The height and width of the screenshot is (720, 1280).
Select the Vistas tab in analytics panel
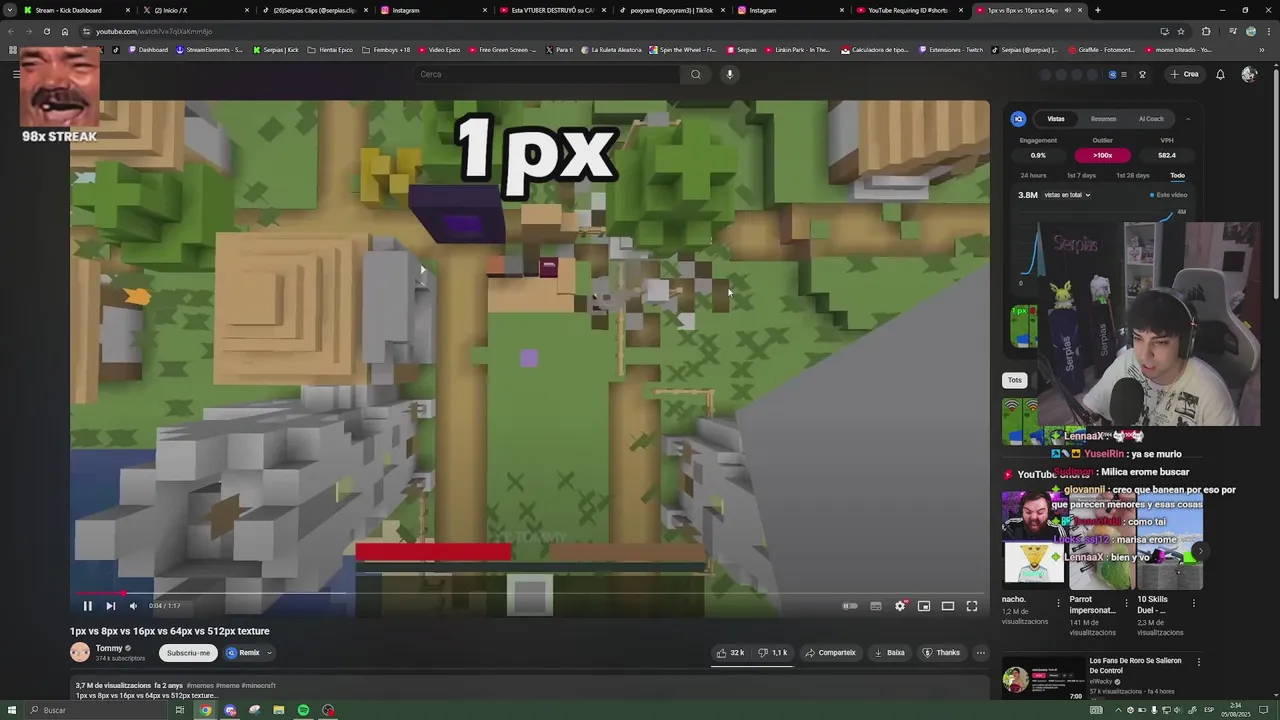pyautogui.click(x=1056, y=119)
